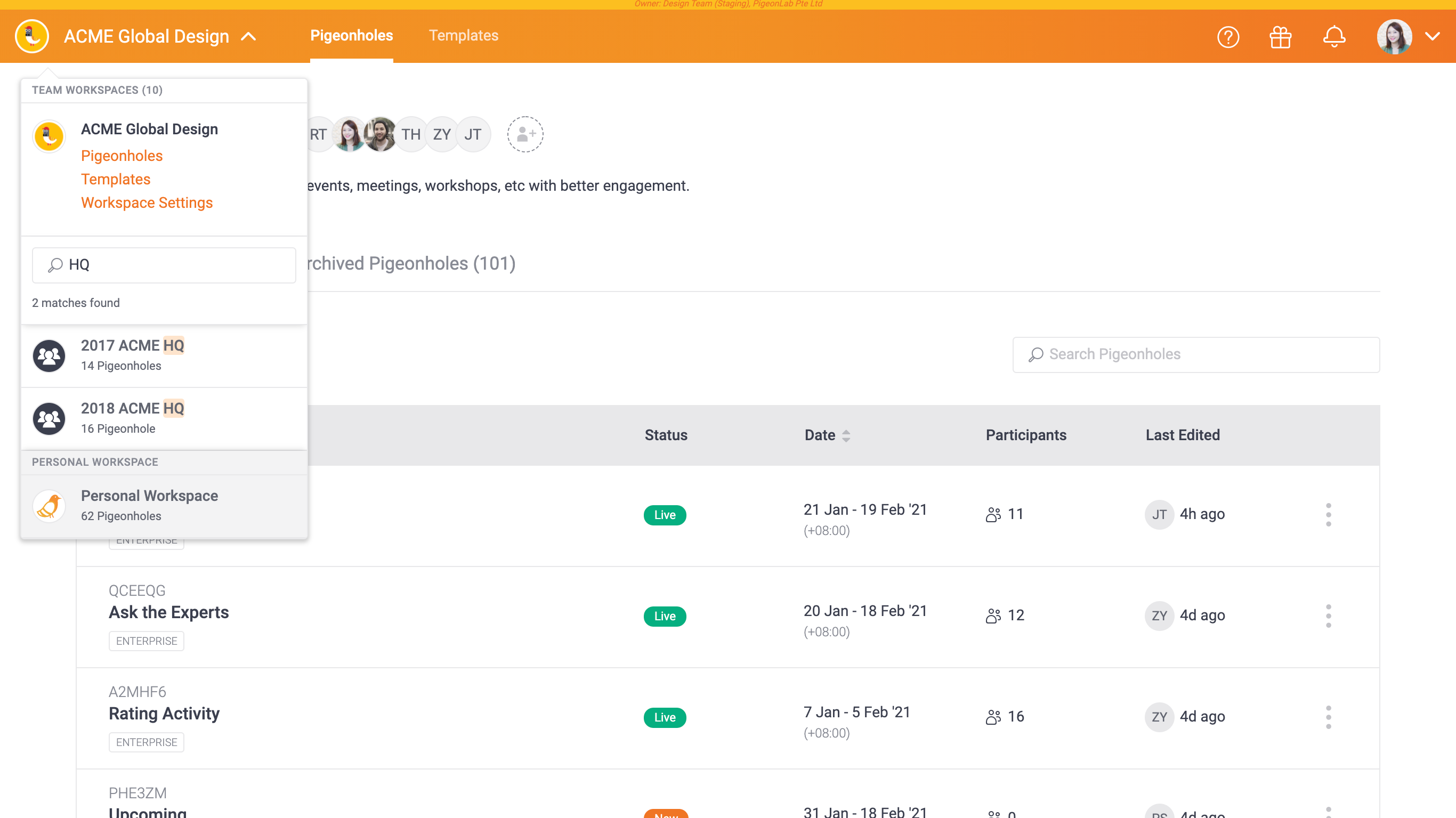Click the Personal Workspace bird icon
The height and width of the screenshot is (818, 1456).
(x=49, y=506)
